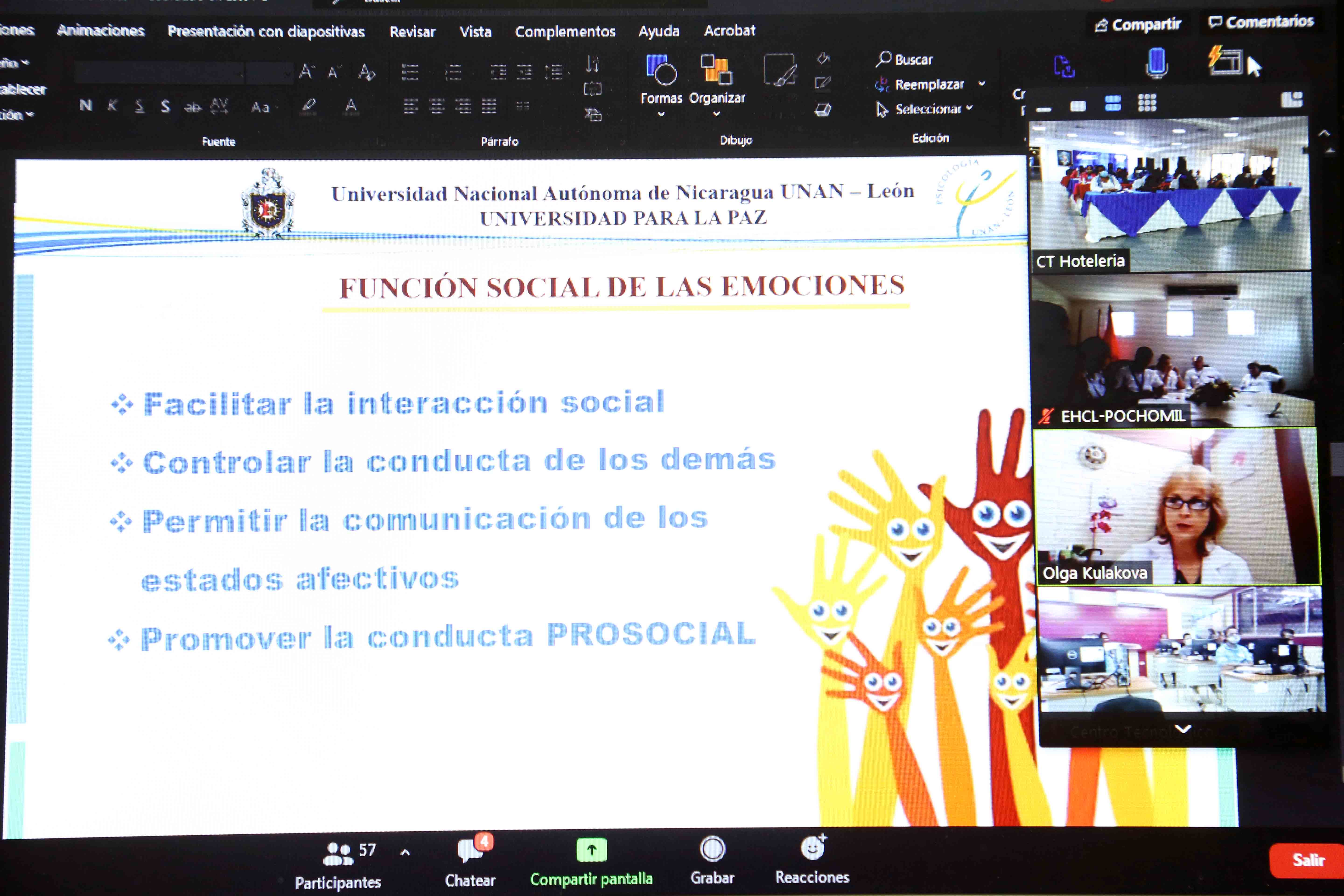
Task: Justify the text
Action: coord(489,106)
